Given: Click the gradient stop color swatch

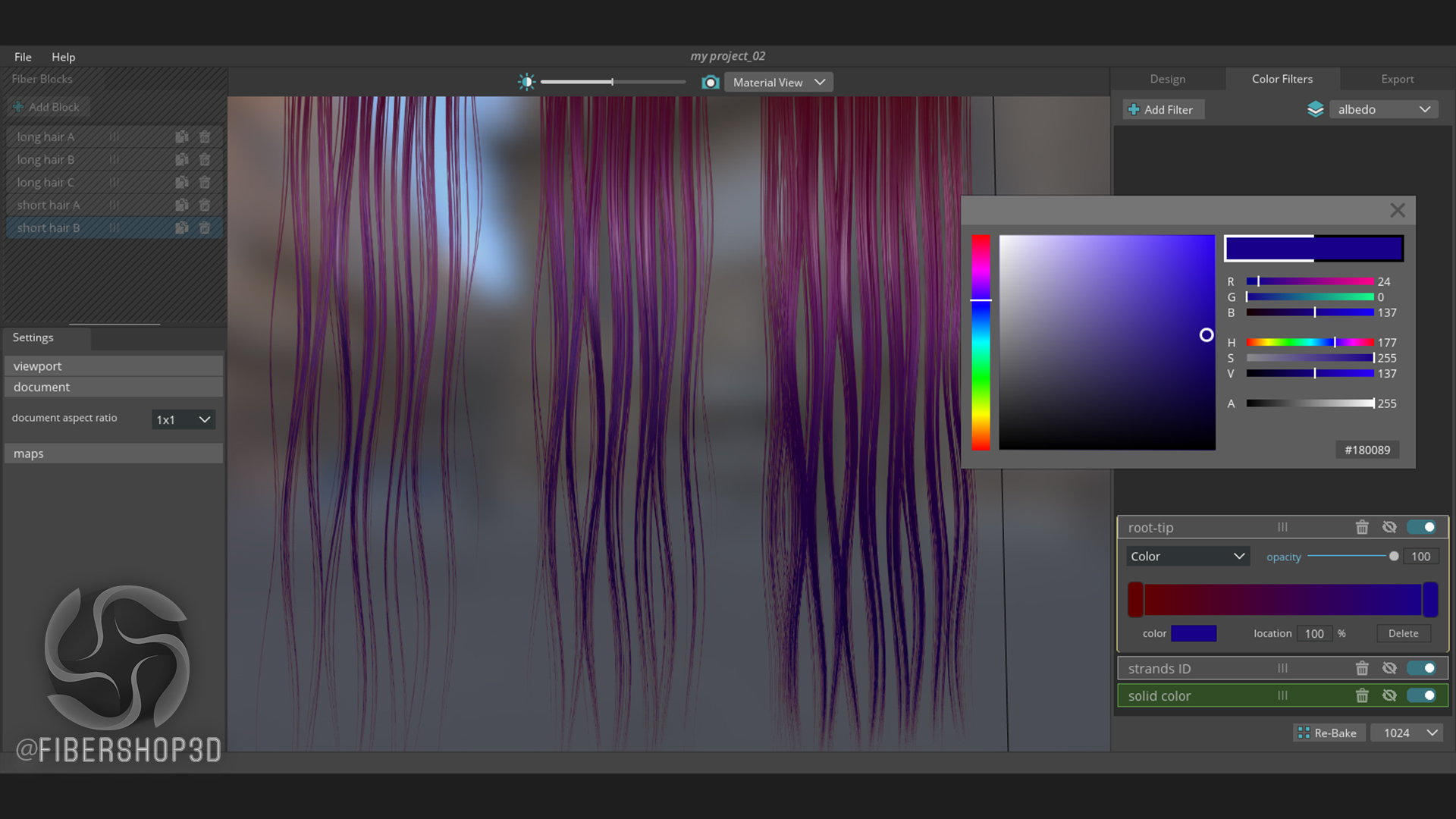Looking at the screenshot, I should point(1194,633).
